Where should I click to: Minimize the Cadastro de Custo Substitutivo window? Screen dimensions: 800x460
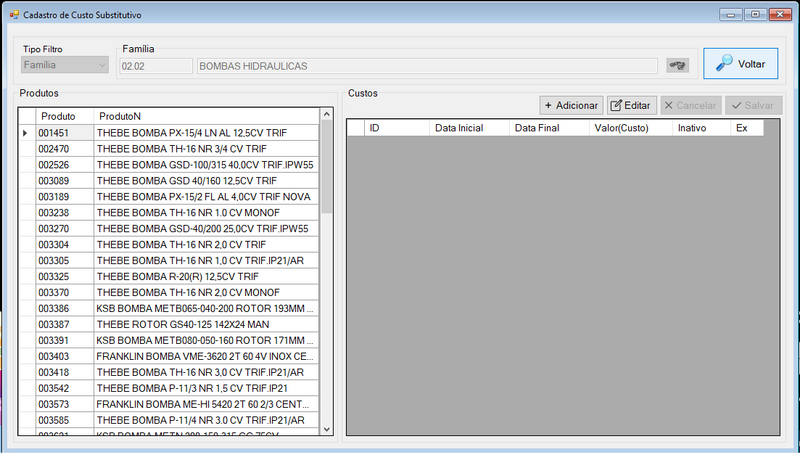[x=731, y=15]
